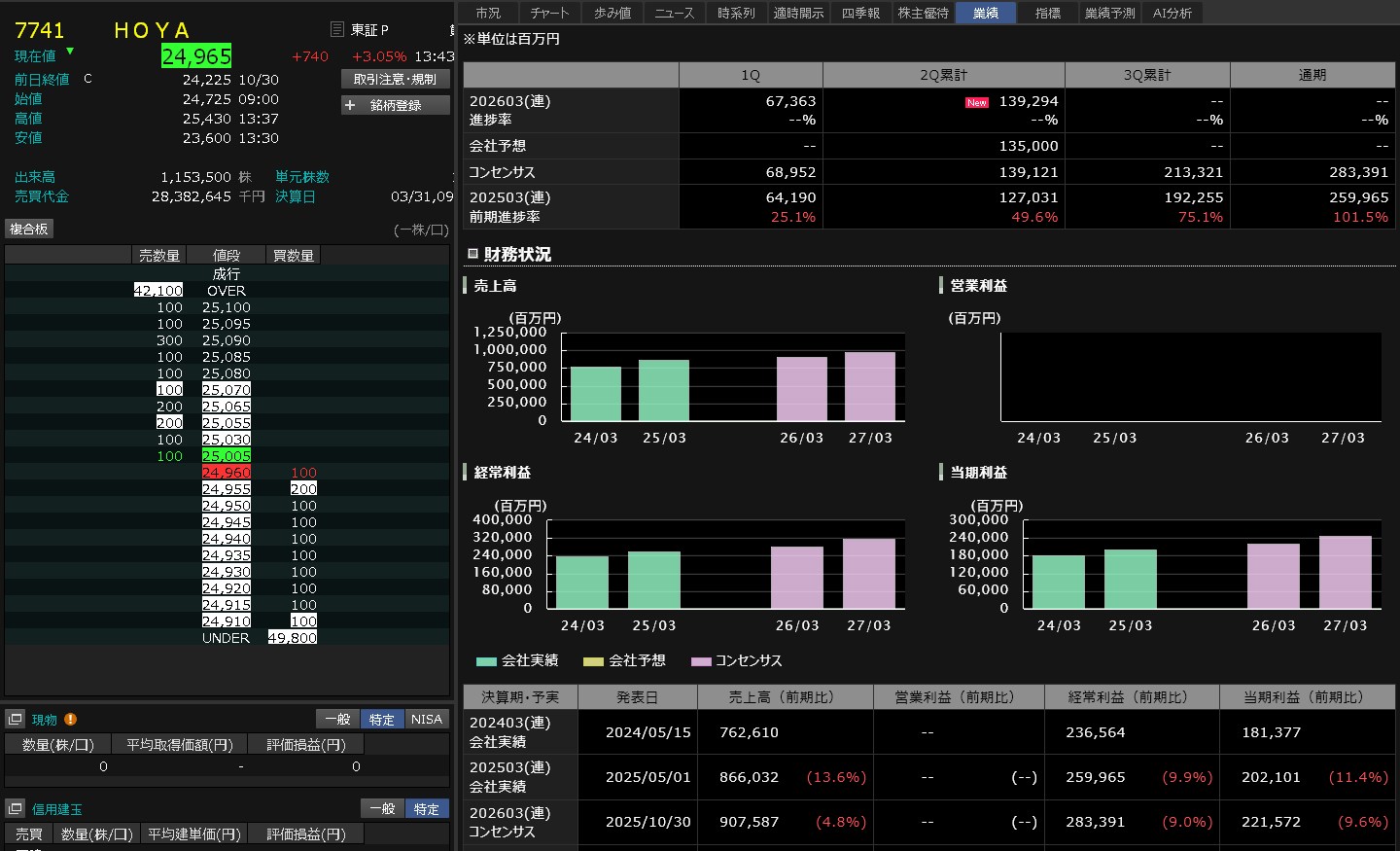Open the AI分析 tab
This screenshot has height=851, width=1400.
point(1172,13)
